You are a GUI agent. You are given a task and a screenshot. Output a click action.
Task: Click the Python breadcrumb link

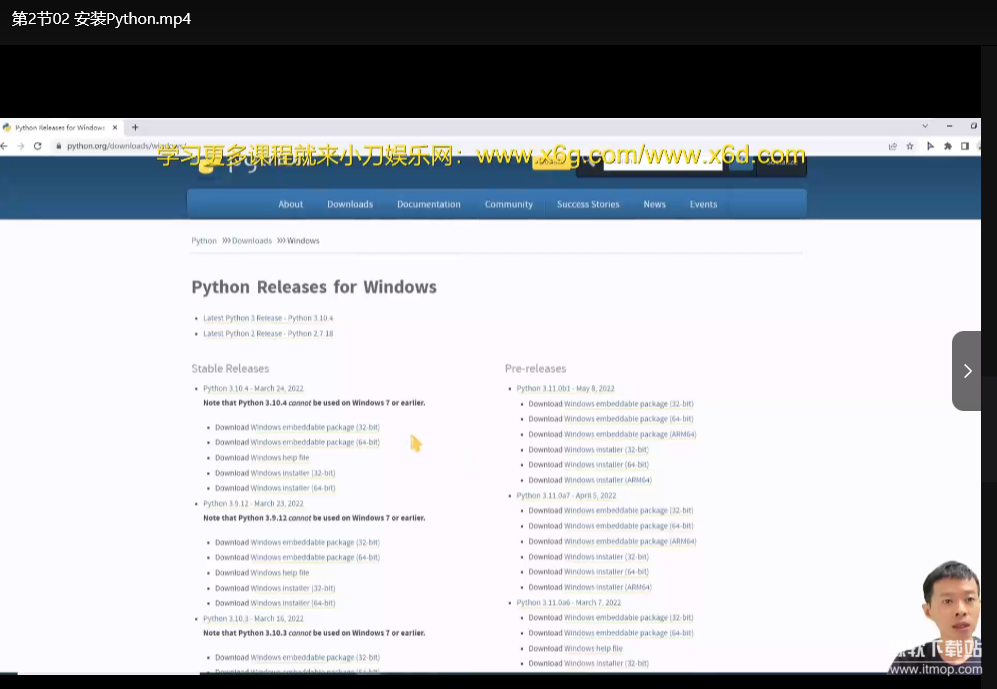(x=204, y=241)
